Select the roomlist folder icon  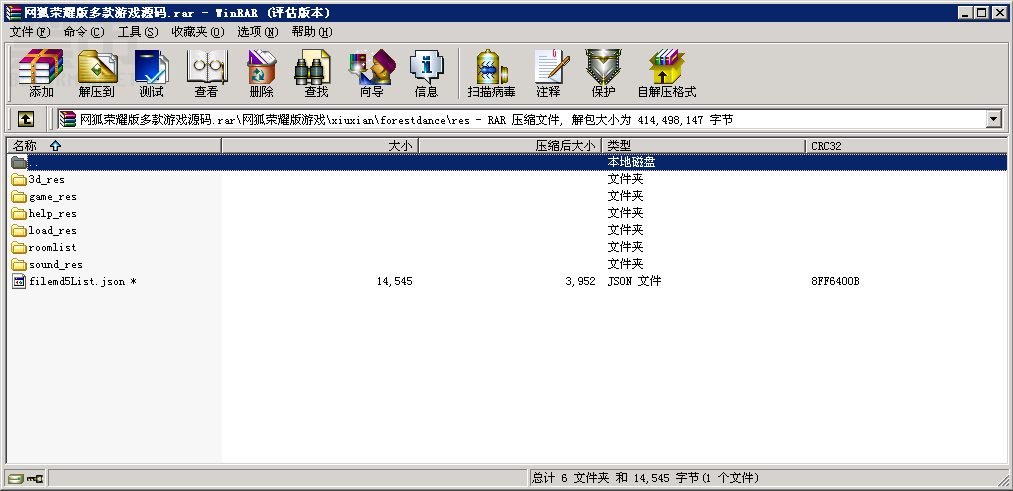click(x=19, y=247)
